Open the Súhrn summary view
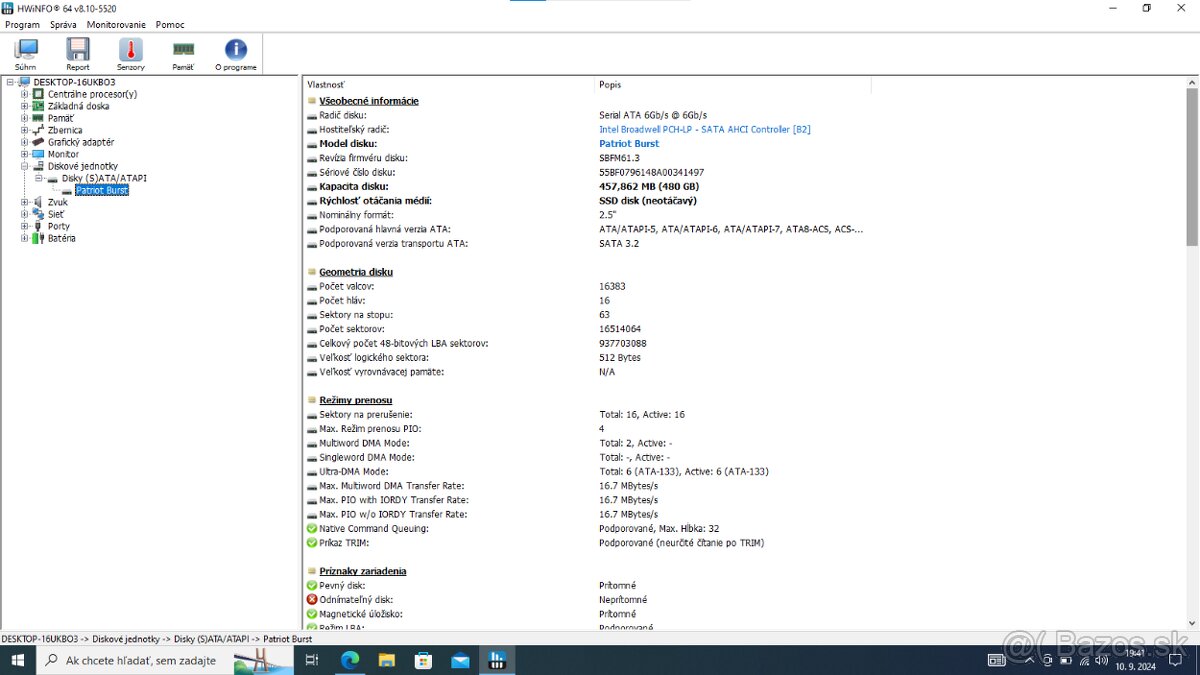Viewport: 1200px width, 675px height. click(x=25, y=52)
